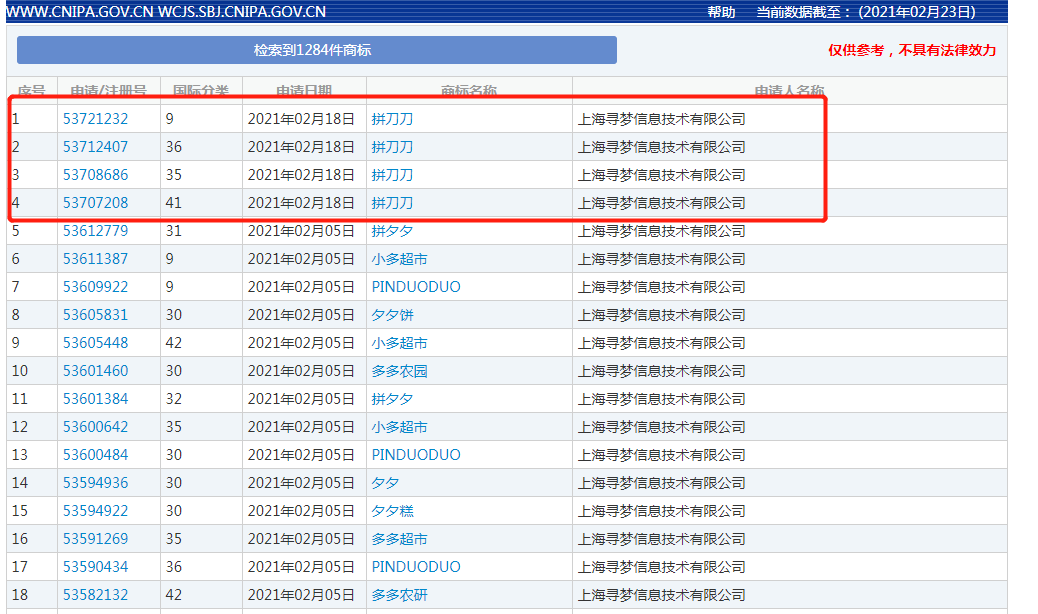The width and height of the screenshot is (1038, 614).
Task: Open registration number 53601384
Action: tap(95, 399)
